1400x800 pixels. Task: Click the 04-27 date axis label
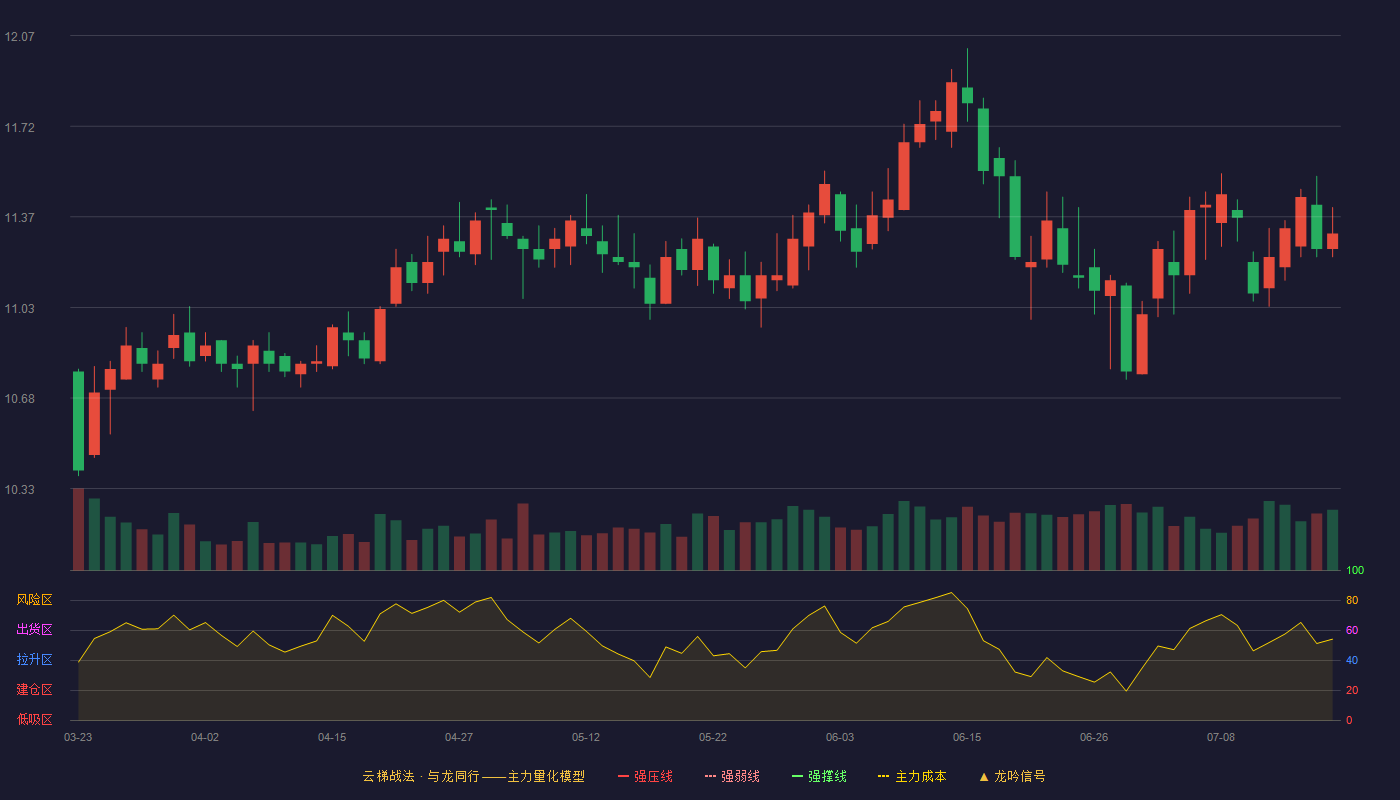[x=459, y=737]
